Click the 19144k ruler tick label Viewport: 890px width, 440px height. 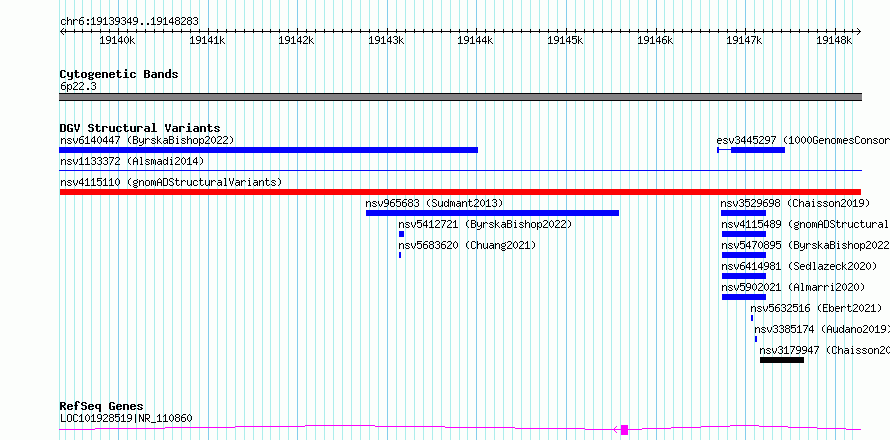click(476, 40)
